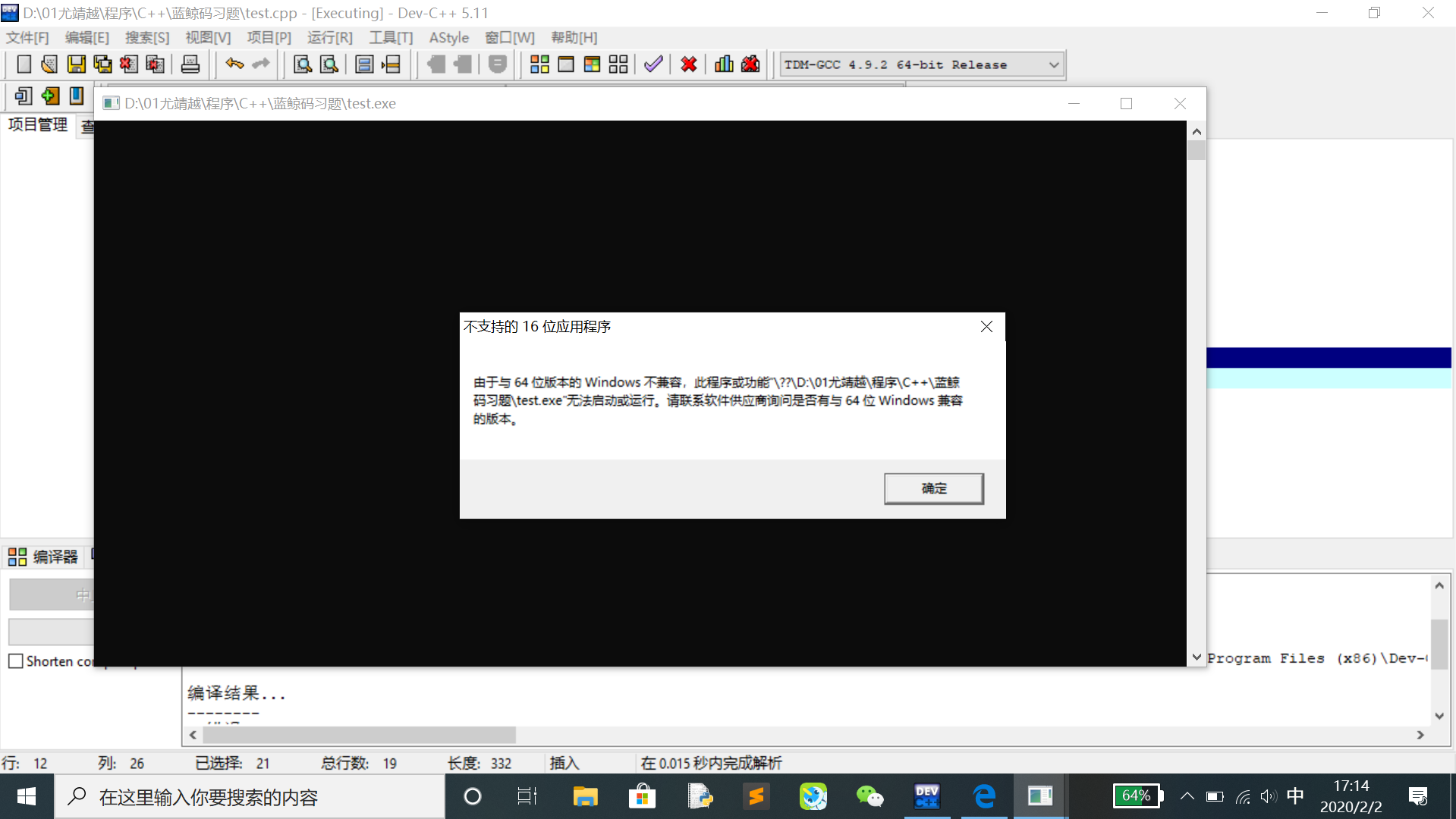Click the Windows Start button
Viewport: 1456px width, 819px height.
coord(27,796)
